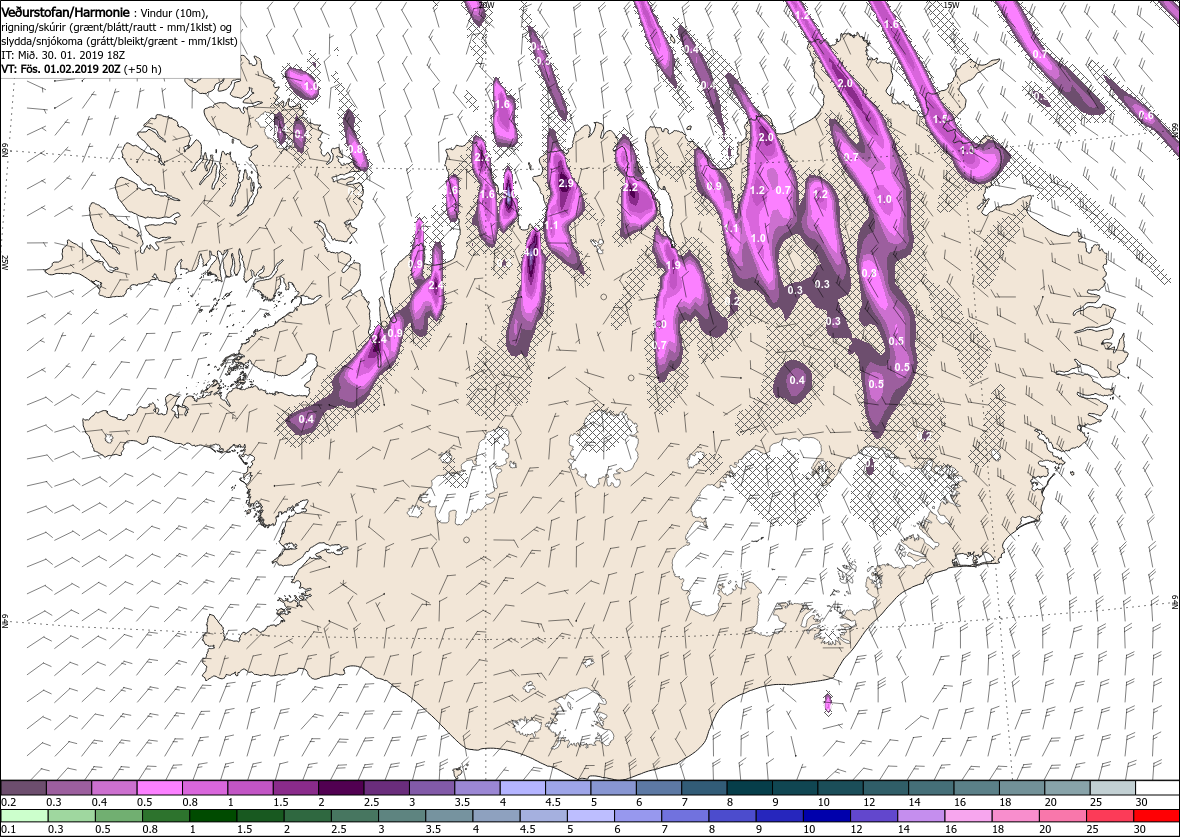This screenshot has height=837, width=1180.
Task: Click the 0.4 value in the isolated round purple patch
Action: click(796, 380)
